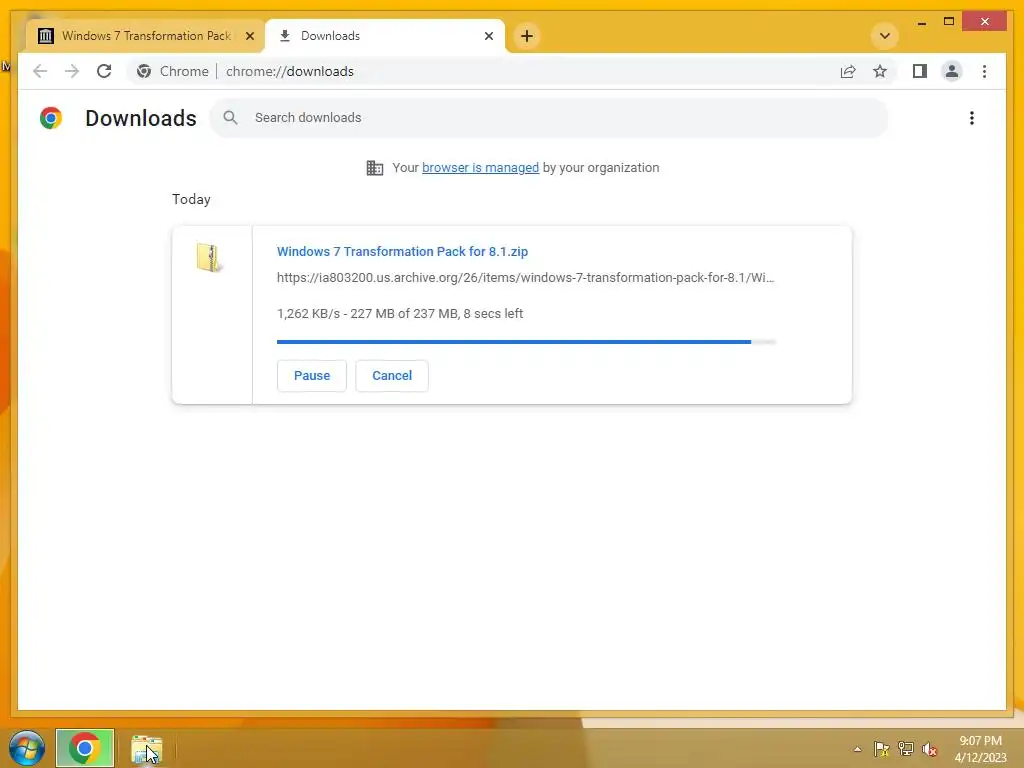Pause the zip download

[x=312, y=376]
